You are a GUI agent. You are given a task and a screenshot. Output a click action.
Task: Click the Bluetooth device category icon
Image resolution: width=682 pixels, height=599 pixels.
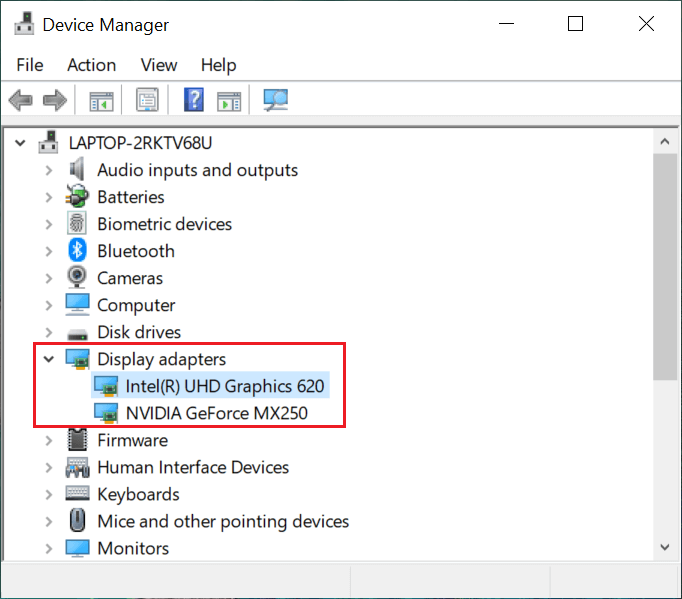[x=77, y=251]
